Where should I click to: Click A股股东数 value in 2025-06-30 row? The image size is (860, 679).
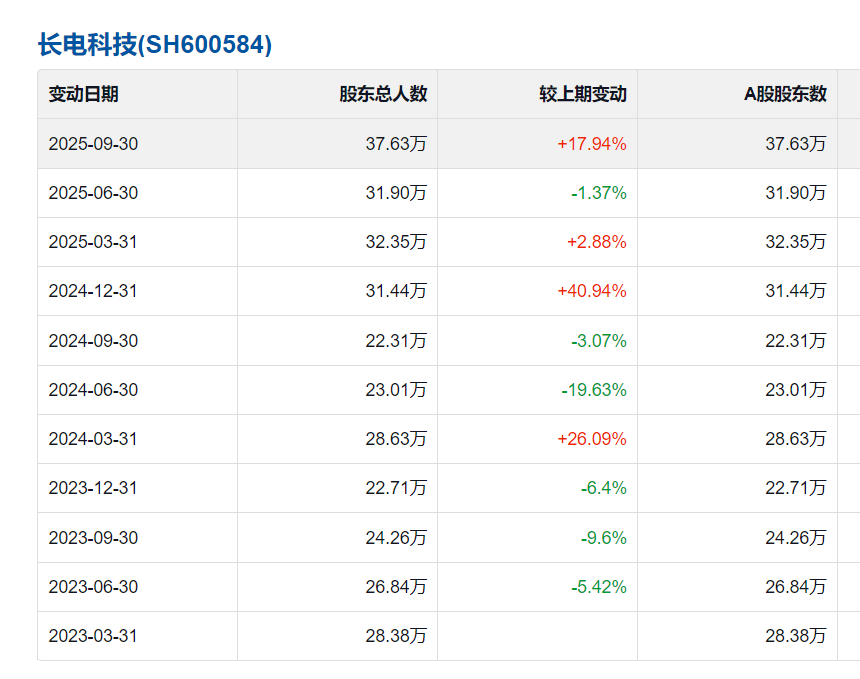coord(796,193)
